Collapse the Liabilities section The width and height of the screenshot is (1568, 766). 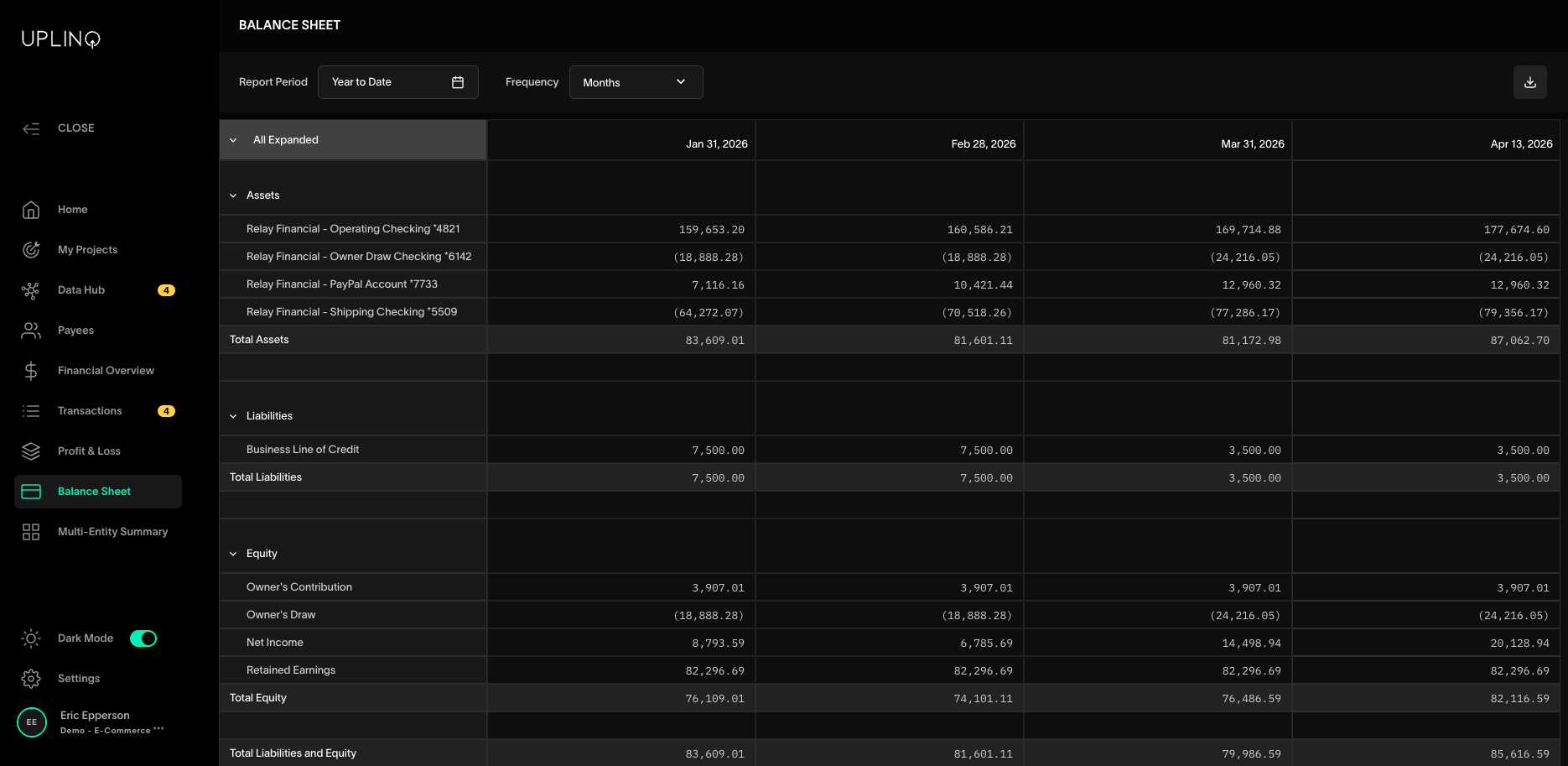(233, 416)
